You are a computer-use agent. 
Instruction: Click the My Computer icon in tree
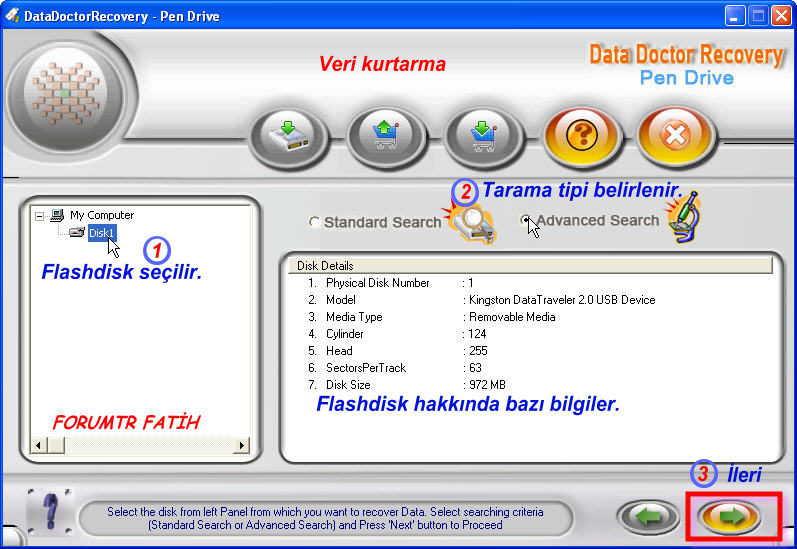point(57,215)
